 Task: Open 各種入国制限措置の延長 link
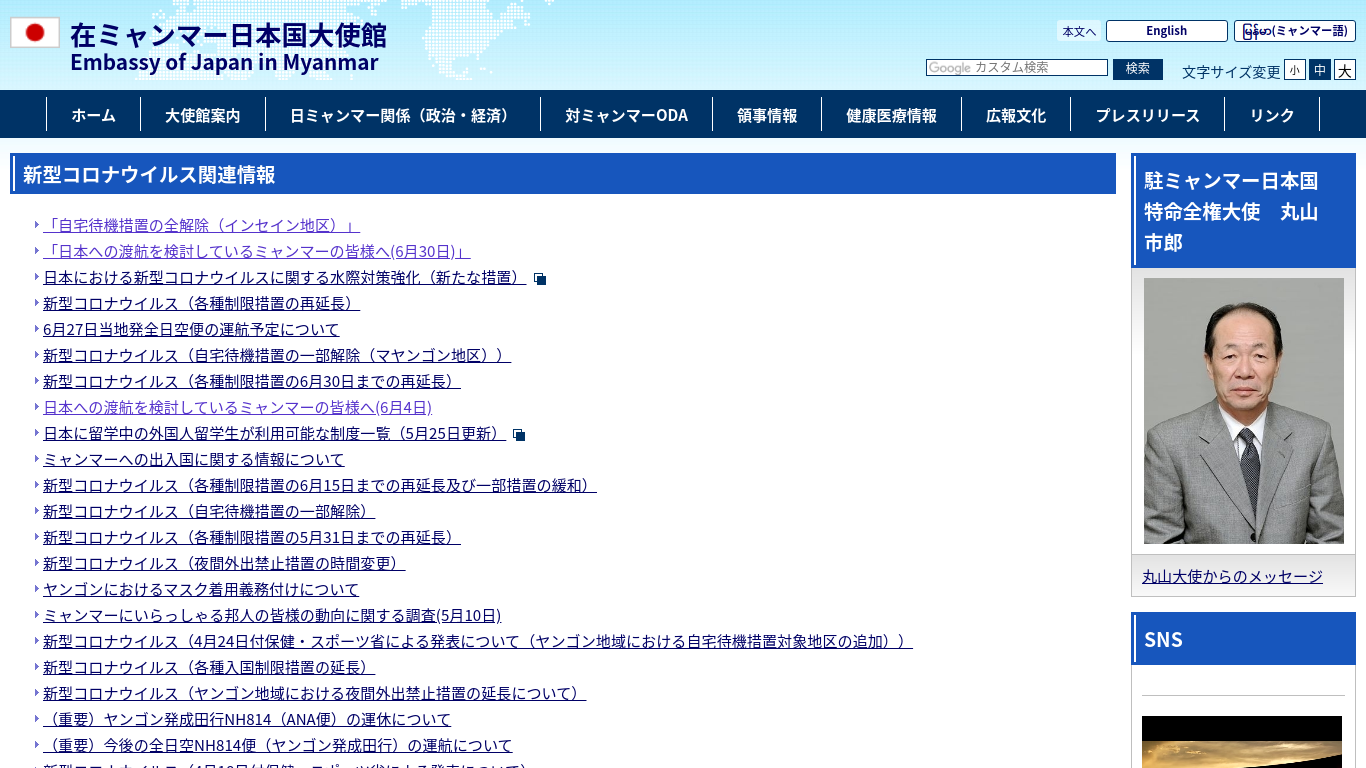point(209,667)
